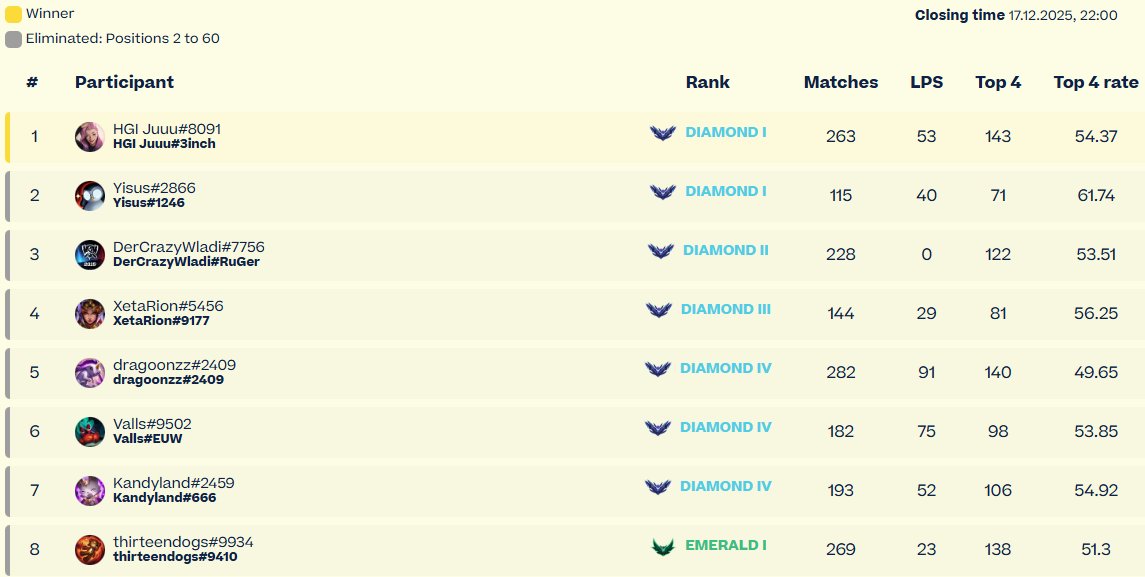This screenshot has width=1145, height=577.
Task: Click the Diamond emblem in XetaRion's row
Action: click(x=659, y=310)
